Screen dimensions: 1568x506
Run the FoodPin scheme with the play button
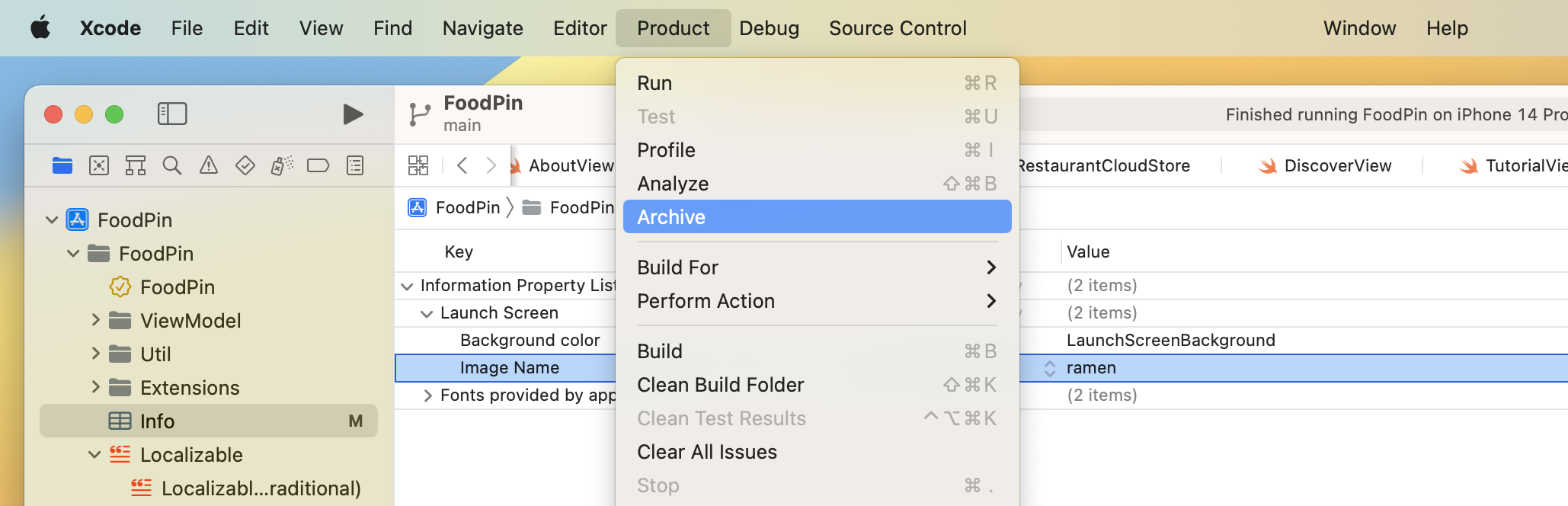tap(351, 114)
